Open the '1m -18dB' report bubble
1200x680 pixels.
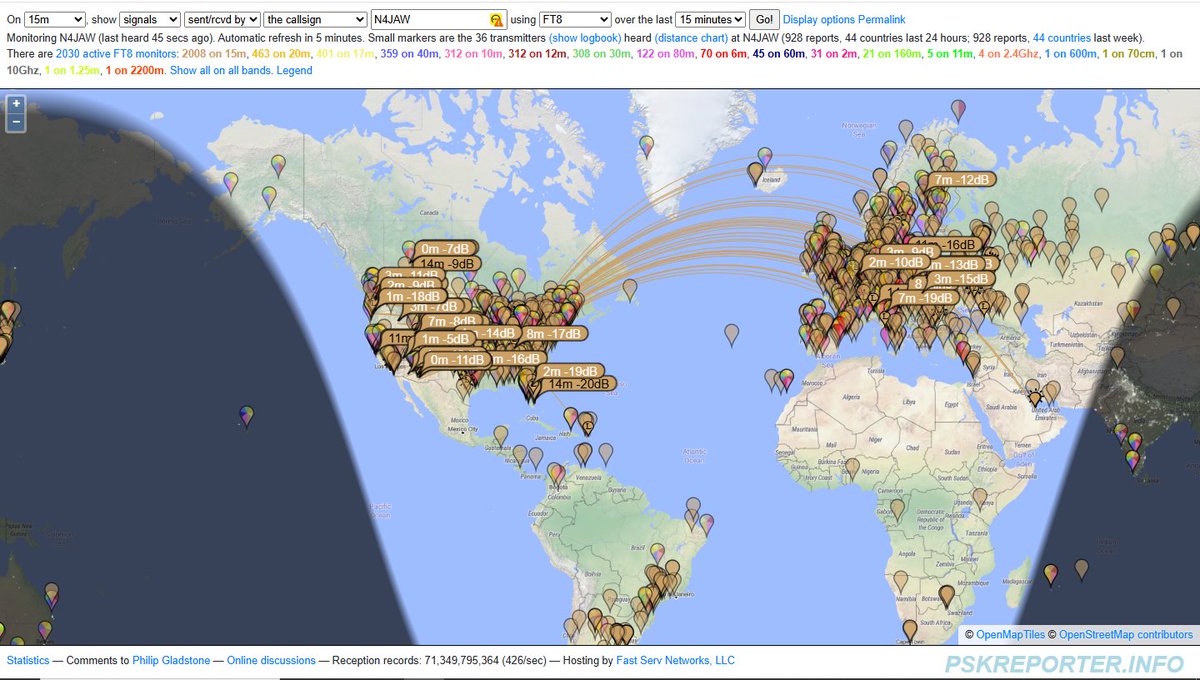412,296
